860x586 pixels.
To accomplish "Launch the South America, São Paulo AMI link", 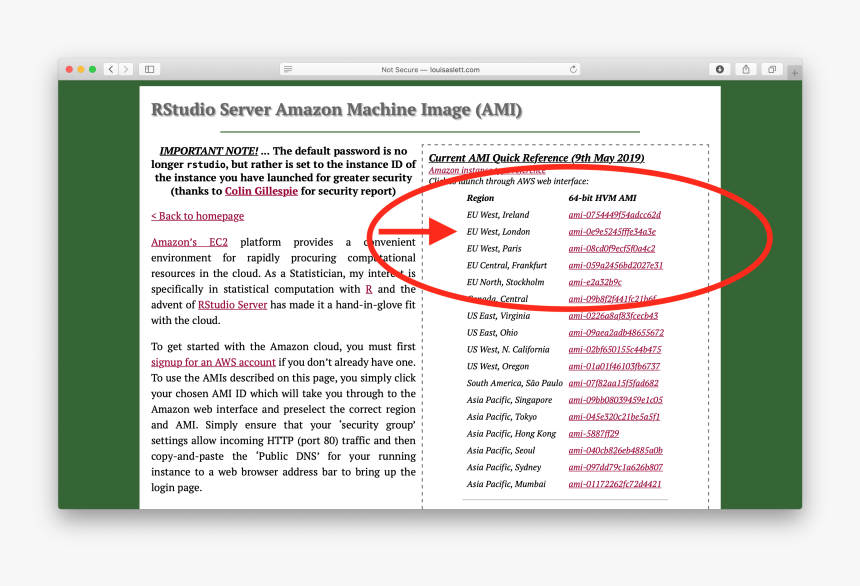I will pyautogui.click(x=613, y=383).
